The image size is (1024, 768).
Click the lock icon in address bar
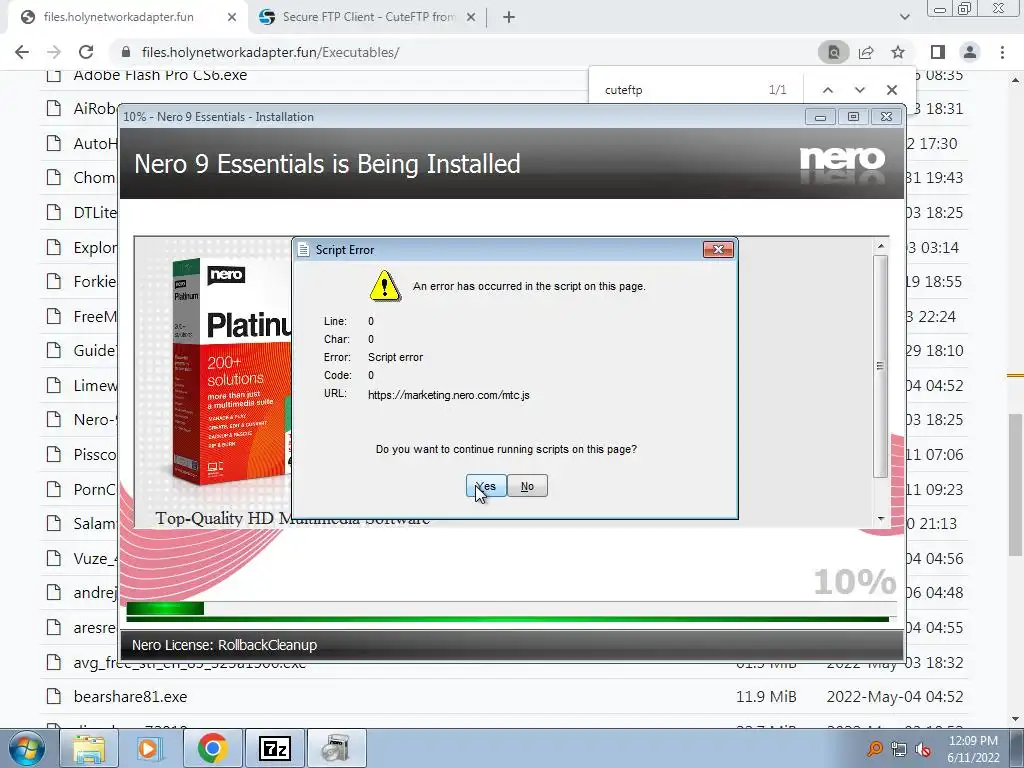pos(126,52)
